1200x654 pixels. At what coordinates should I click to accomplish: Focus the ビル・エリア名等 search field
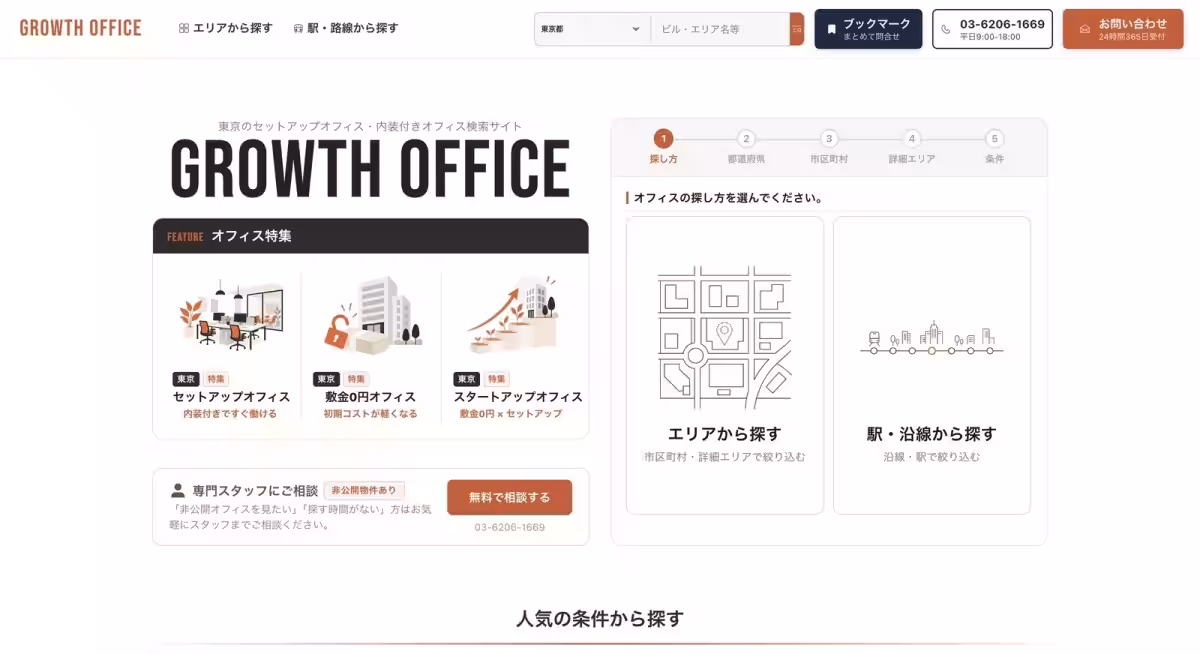point(720,29)
